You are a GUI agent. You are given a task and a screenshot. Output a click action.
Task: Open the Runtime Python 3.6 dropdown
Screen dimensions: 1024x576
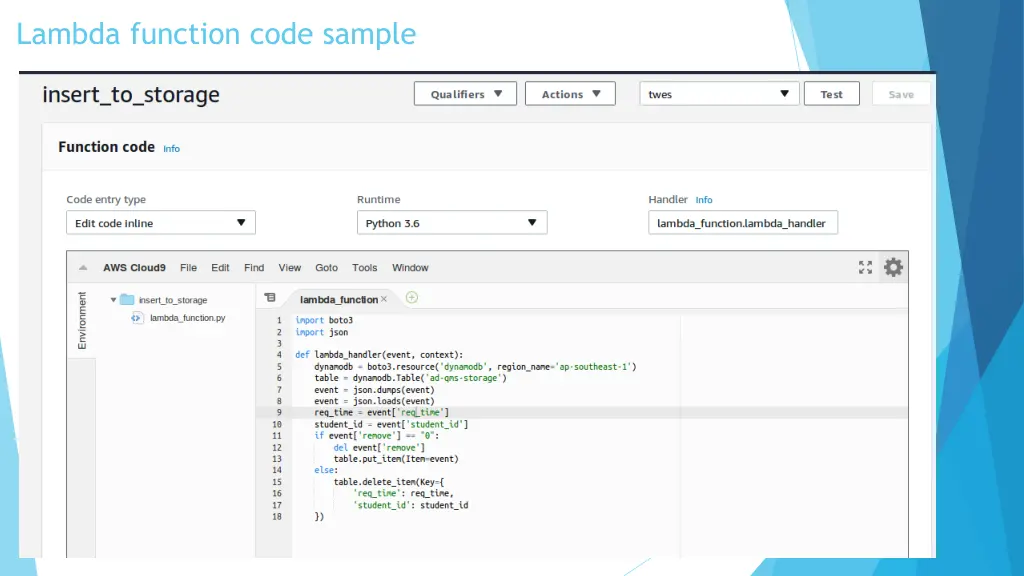tap(452, 223)
